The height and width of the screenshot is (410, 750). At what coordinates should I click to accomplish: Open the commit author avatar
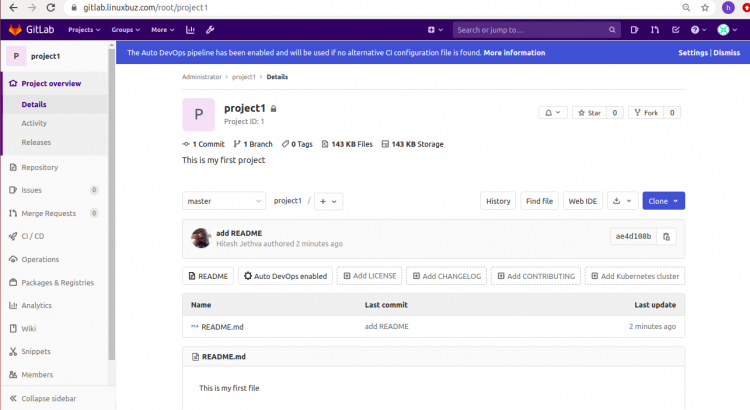[x=201, y=238]
